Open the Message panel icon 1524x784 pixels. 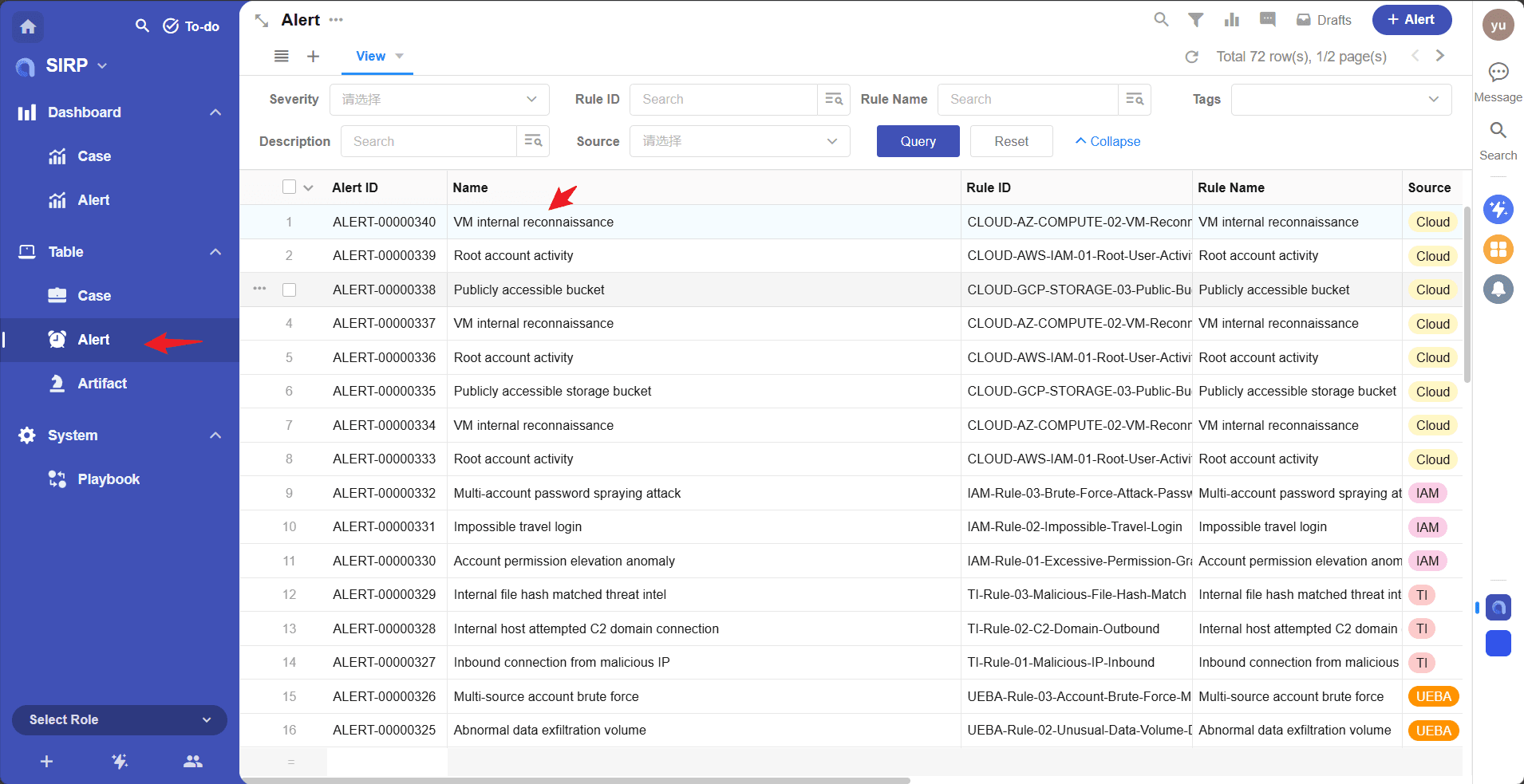(x=1498, y=73)
